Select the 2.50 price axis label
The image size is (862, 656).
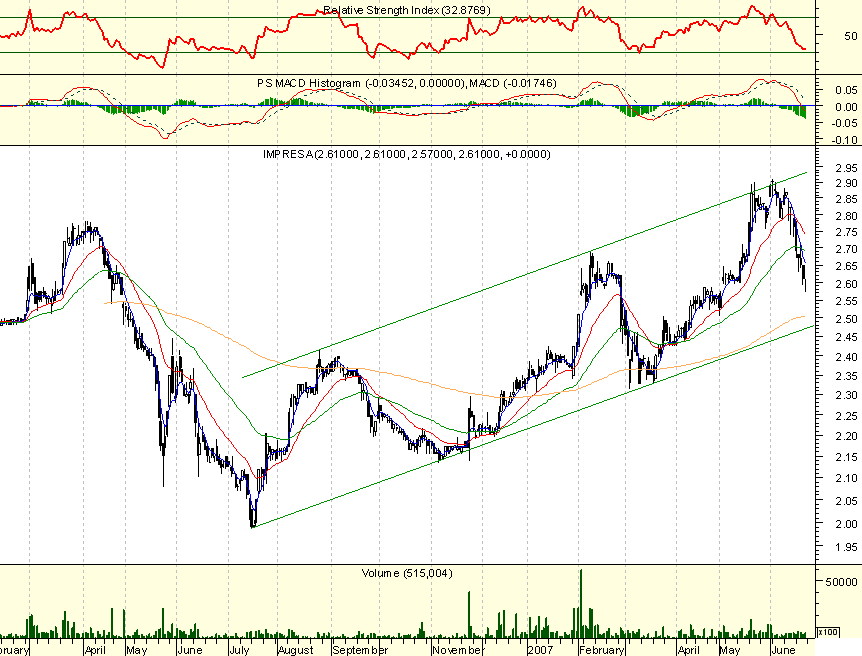click(846, 319)
